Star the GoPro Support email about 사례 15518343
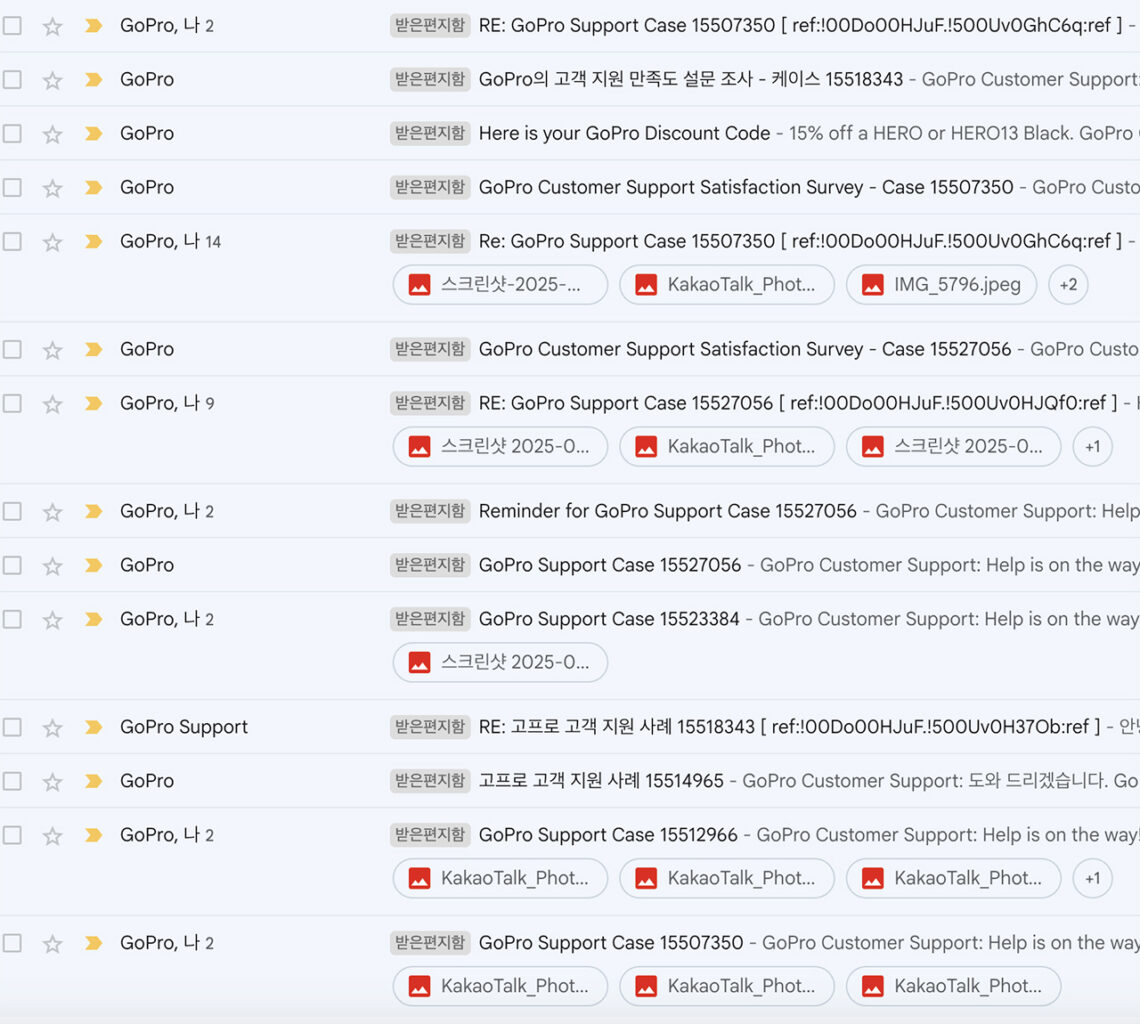Image resolution: width=1140 pixels, height=1024 pixels. [53, 728]
